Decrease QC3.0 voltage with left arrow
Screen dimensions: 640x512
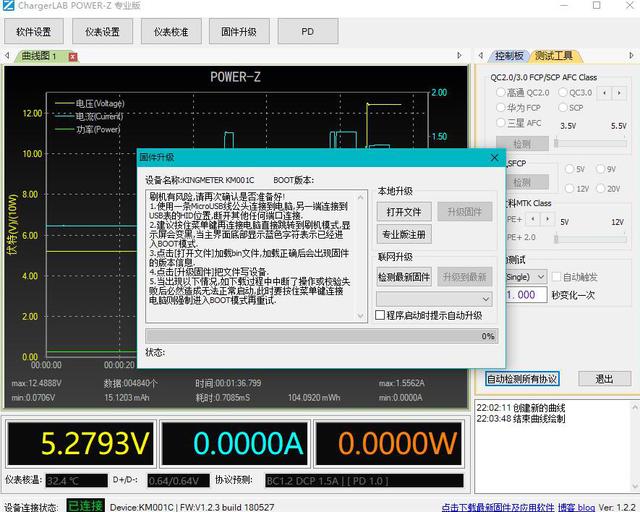(x=604, y=93)
